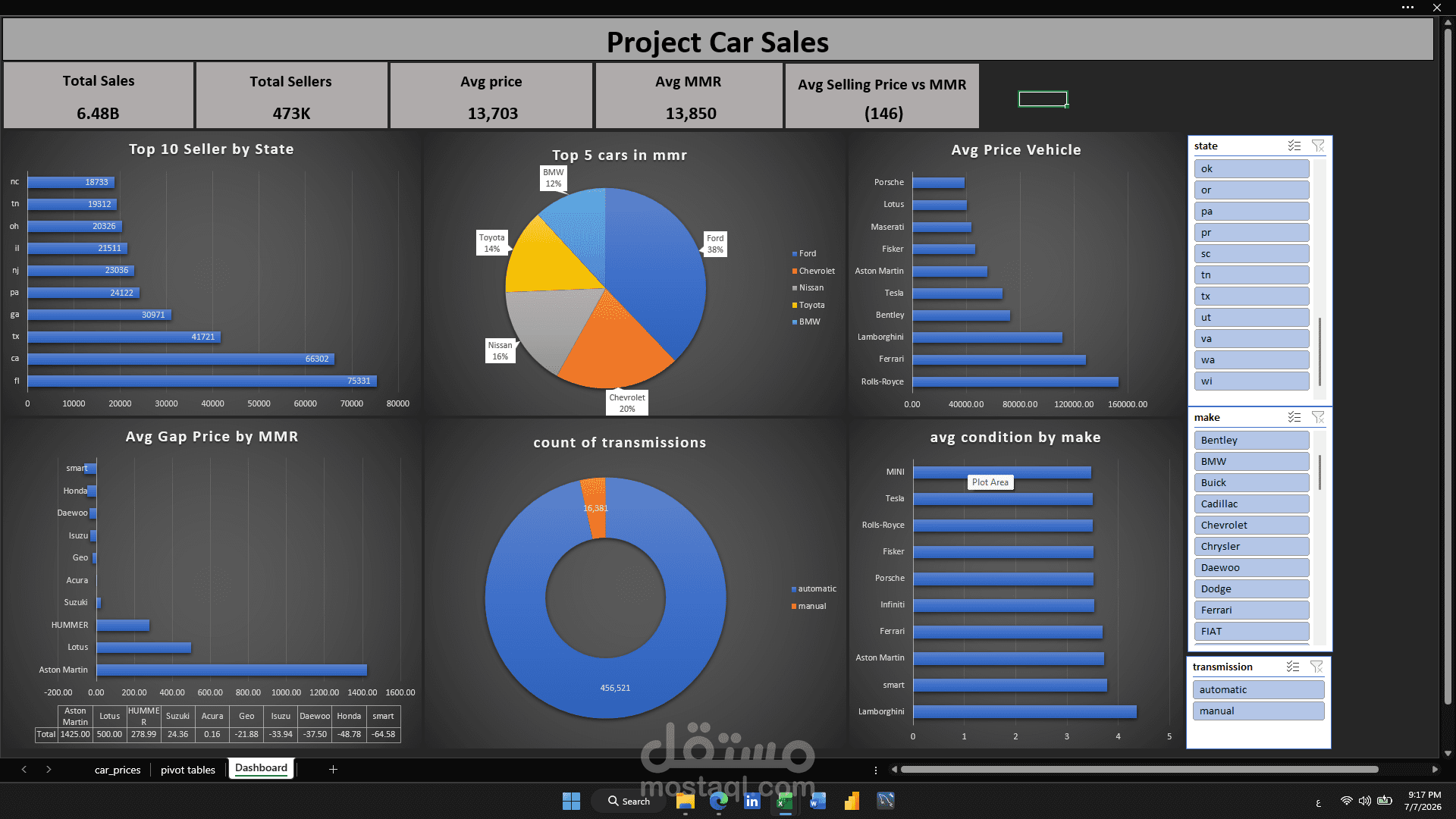Filter transmission slicer by manual
The image size is (1456, 819).
pos(1258,711)
